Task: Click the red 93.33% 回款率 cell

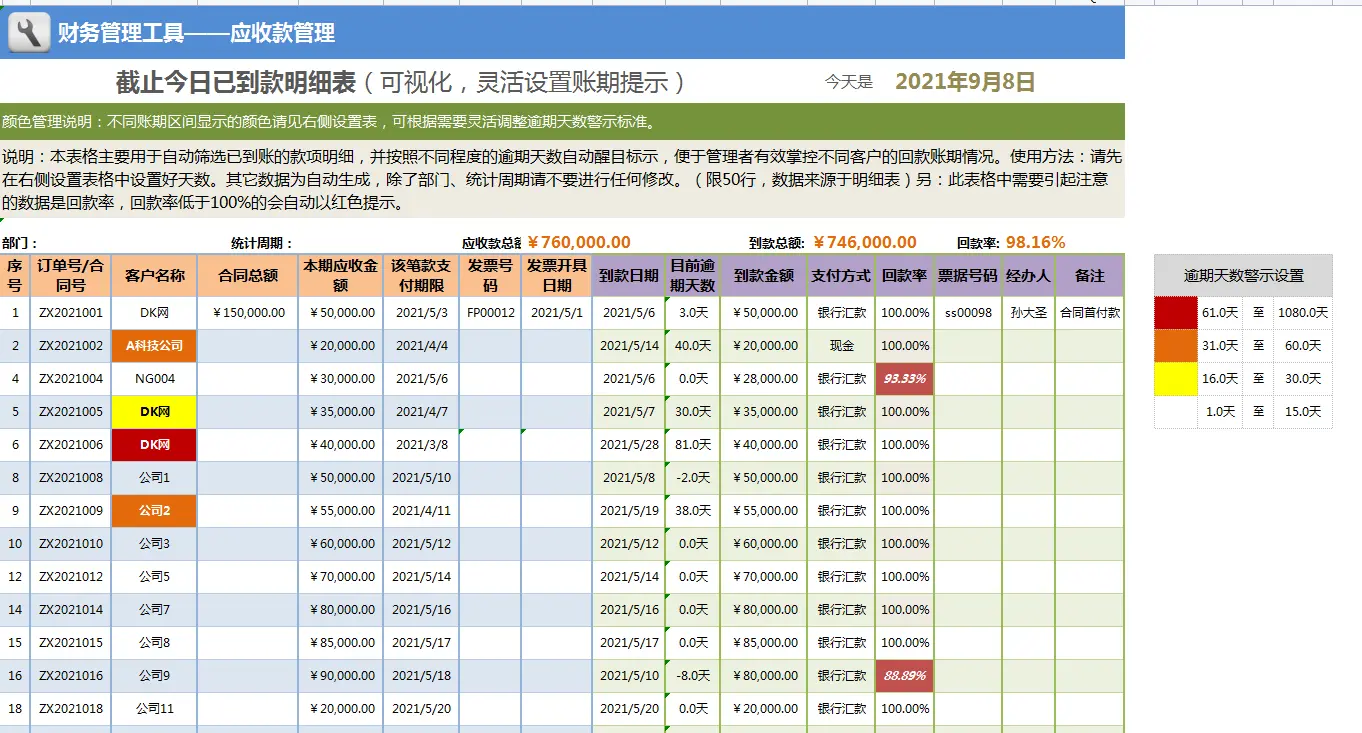Action: tap(905, 378)
